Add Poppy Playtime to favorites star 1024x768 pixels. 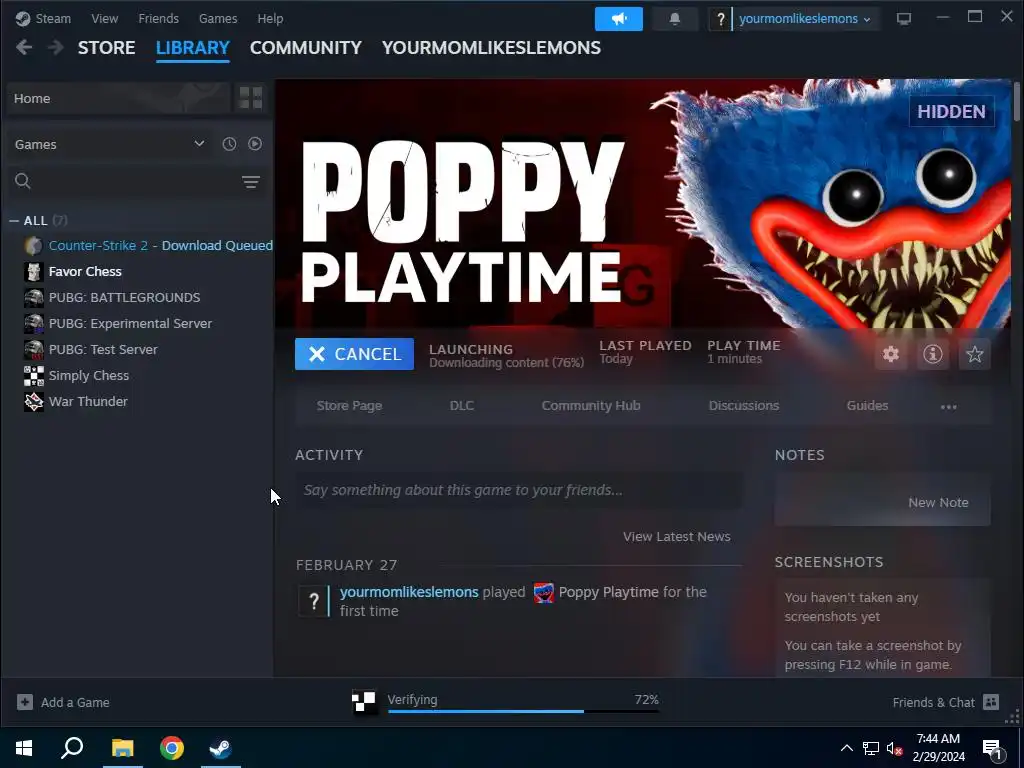click(974, 354)
